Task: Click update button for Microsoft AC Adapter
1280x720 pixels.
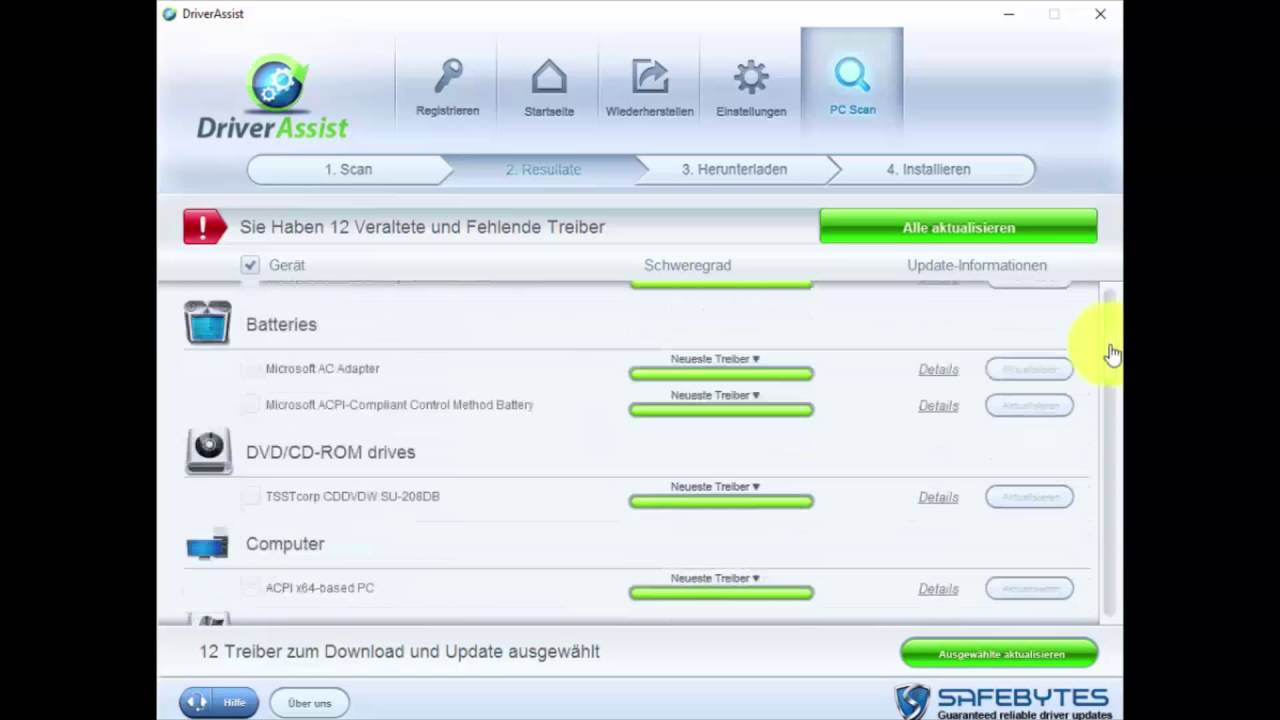Action: (1029, 369)
